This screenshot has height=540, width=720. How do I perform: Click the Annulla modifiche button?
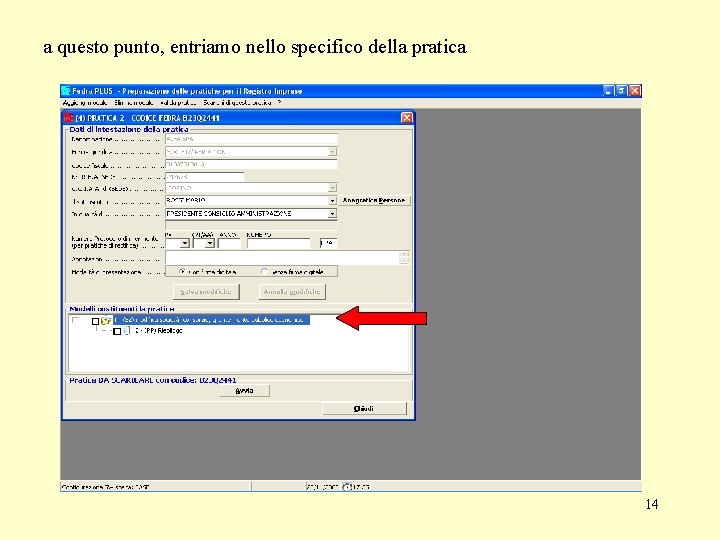click(x=292, y=292)
